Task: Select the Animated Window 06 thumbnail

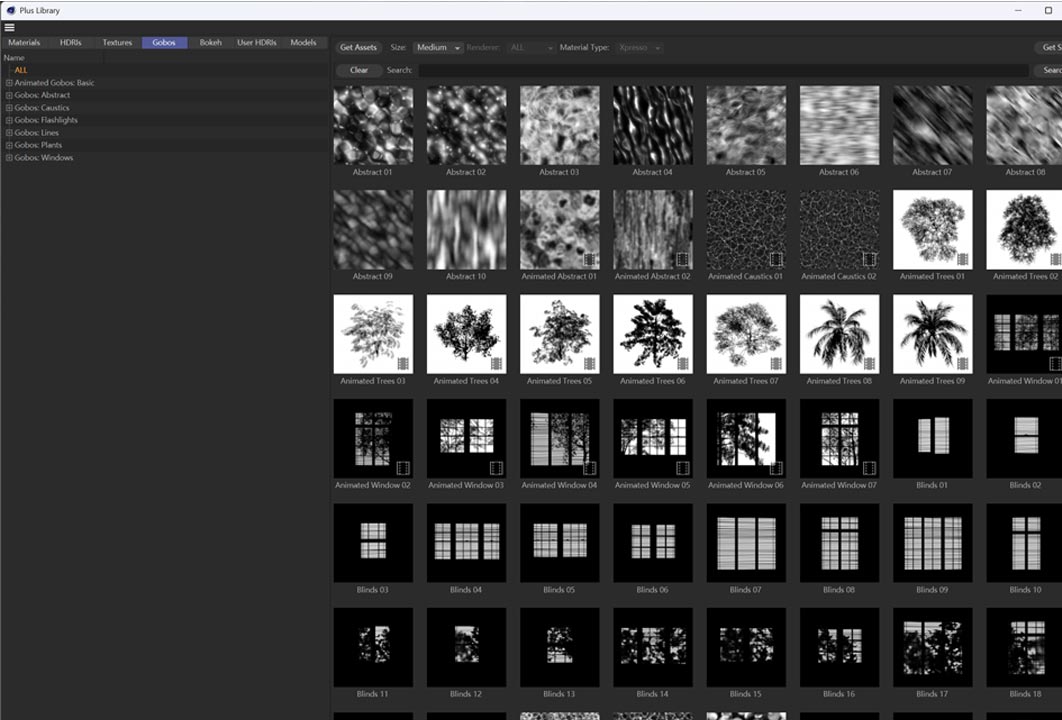Action: coord(745,439)
